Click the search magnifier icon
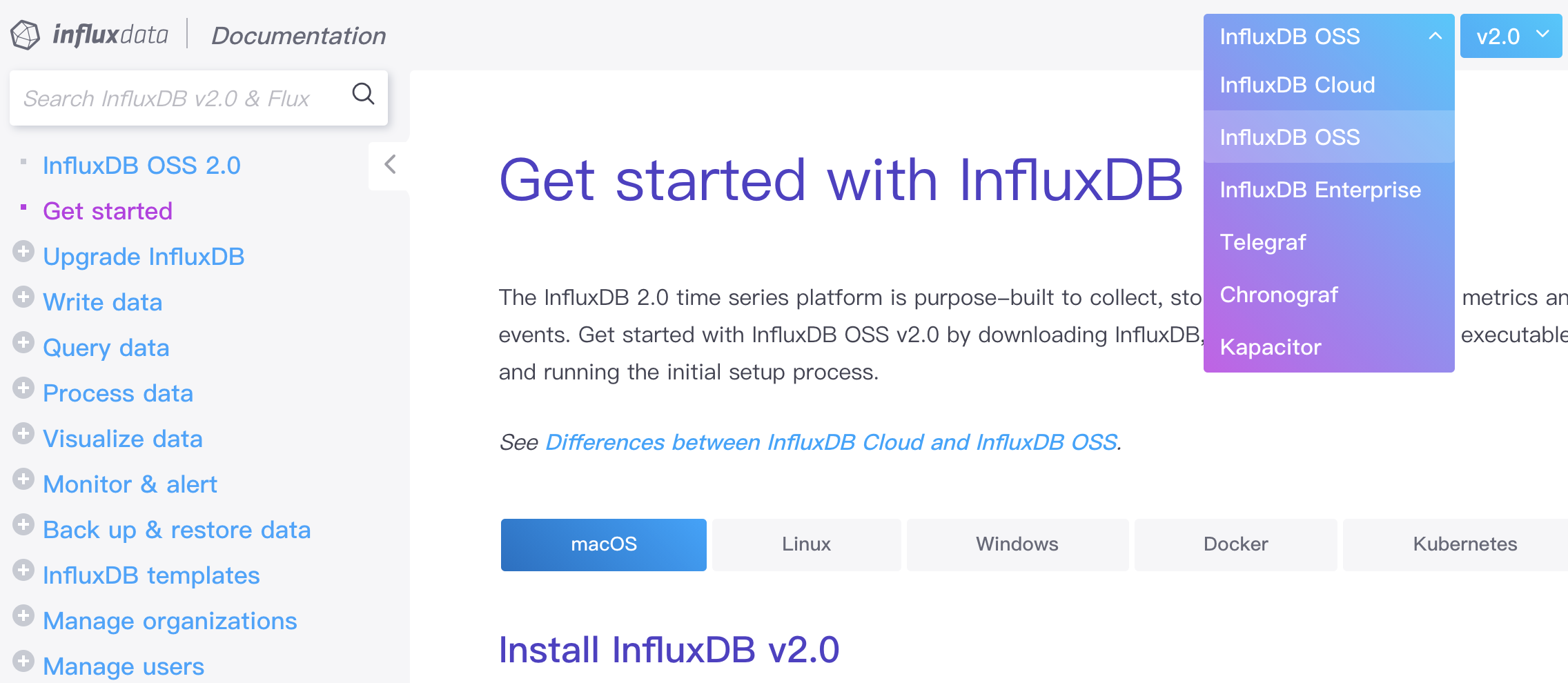Viewport: 1568px width, 683px height. (x=363, y=93)
